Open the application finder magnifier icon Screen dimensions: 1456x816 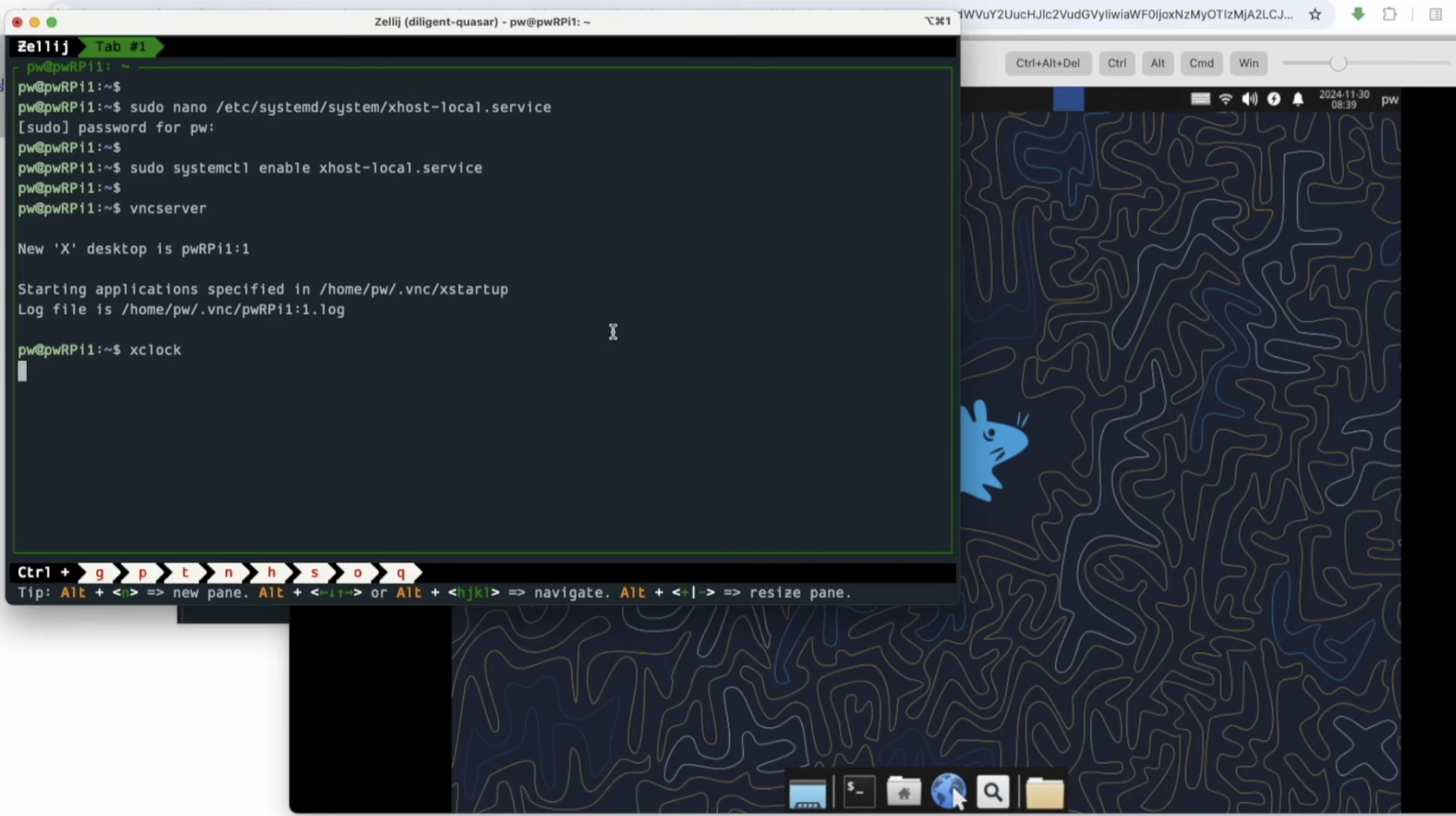tap(992, 792)
